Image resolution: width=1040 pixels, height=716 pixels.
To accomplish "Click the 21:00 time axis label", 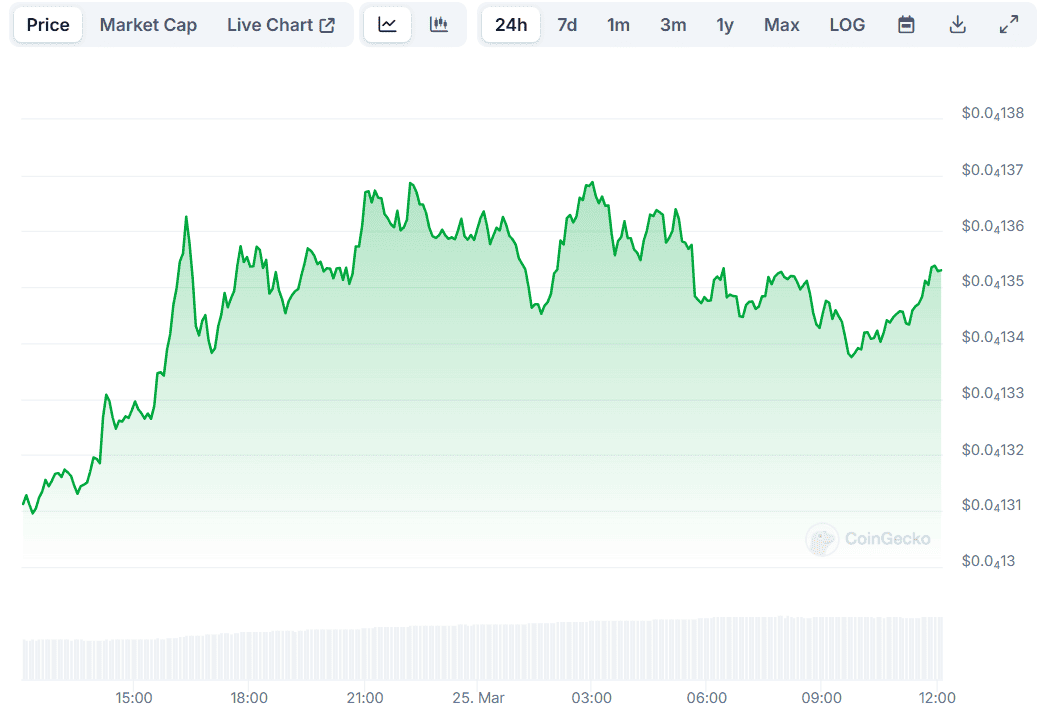I will tap(365, 698).
